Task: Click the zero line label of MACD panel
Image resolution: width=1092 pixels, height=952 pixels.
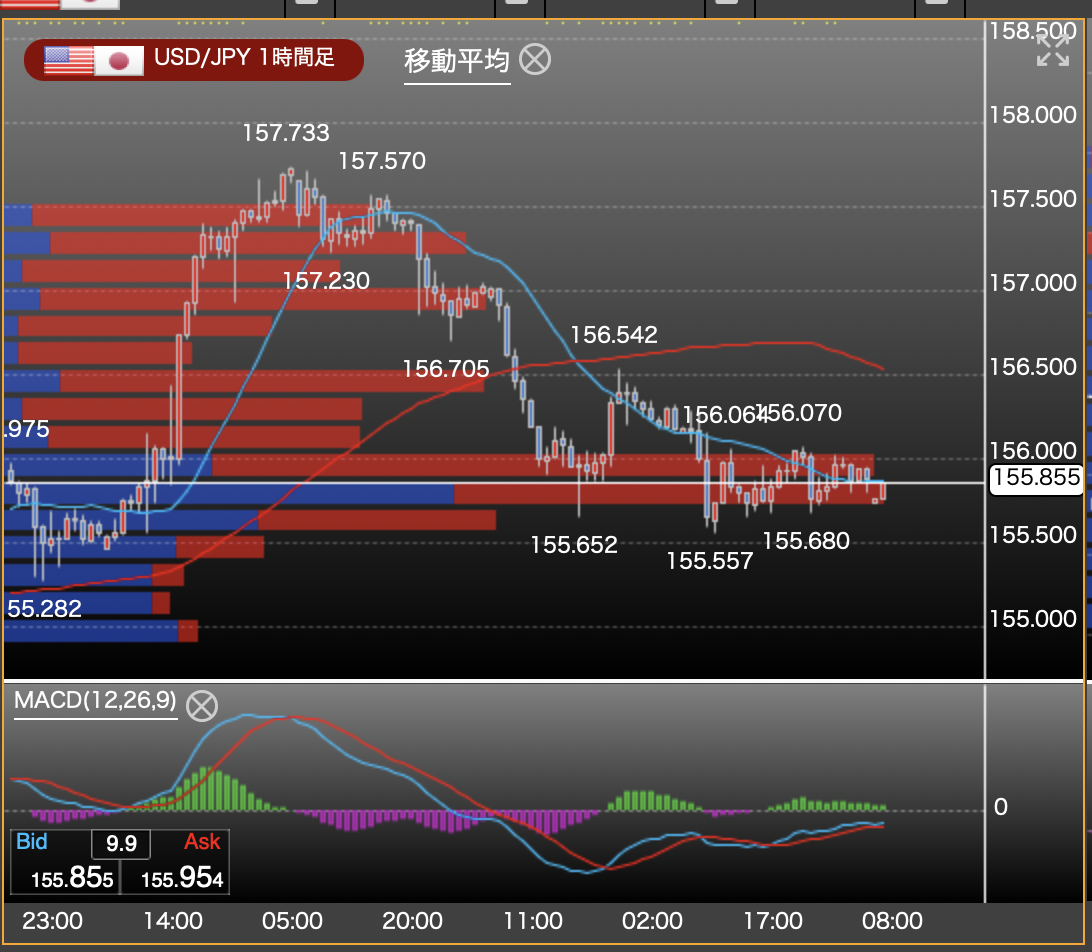Action: point(1000,808)
